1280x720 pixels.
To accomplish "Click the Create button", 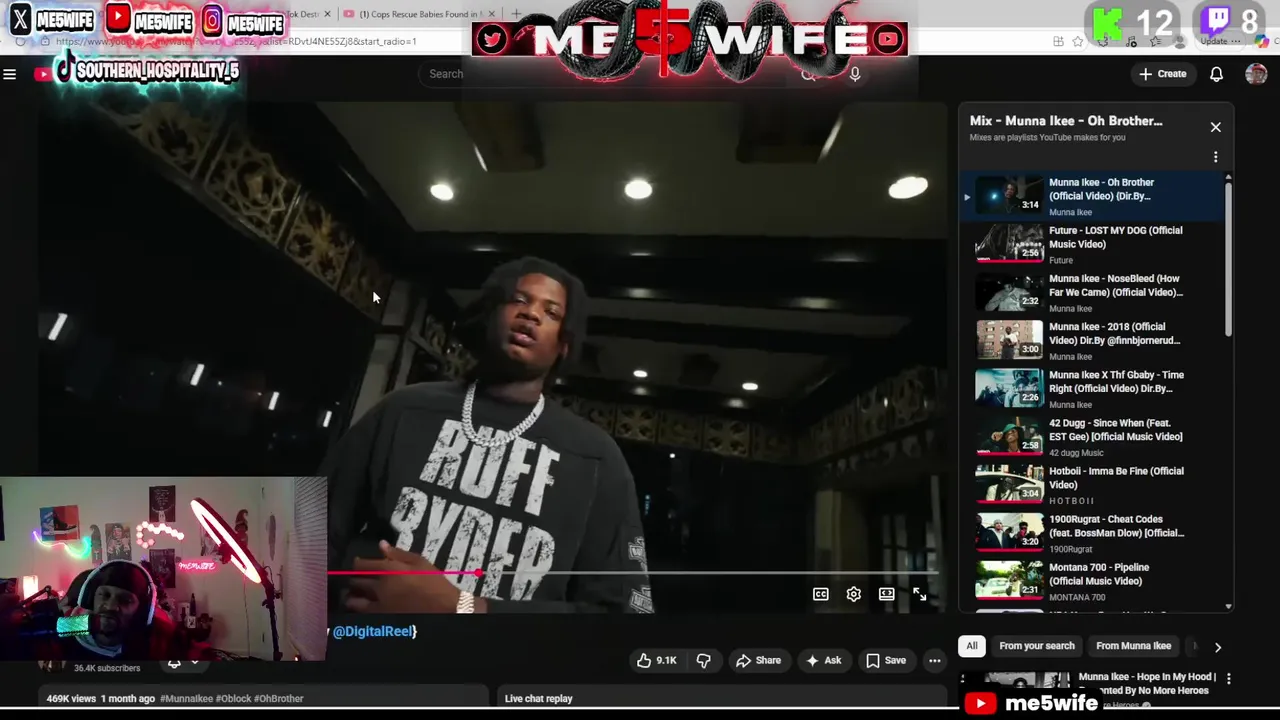I will point(1163,74).
